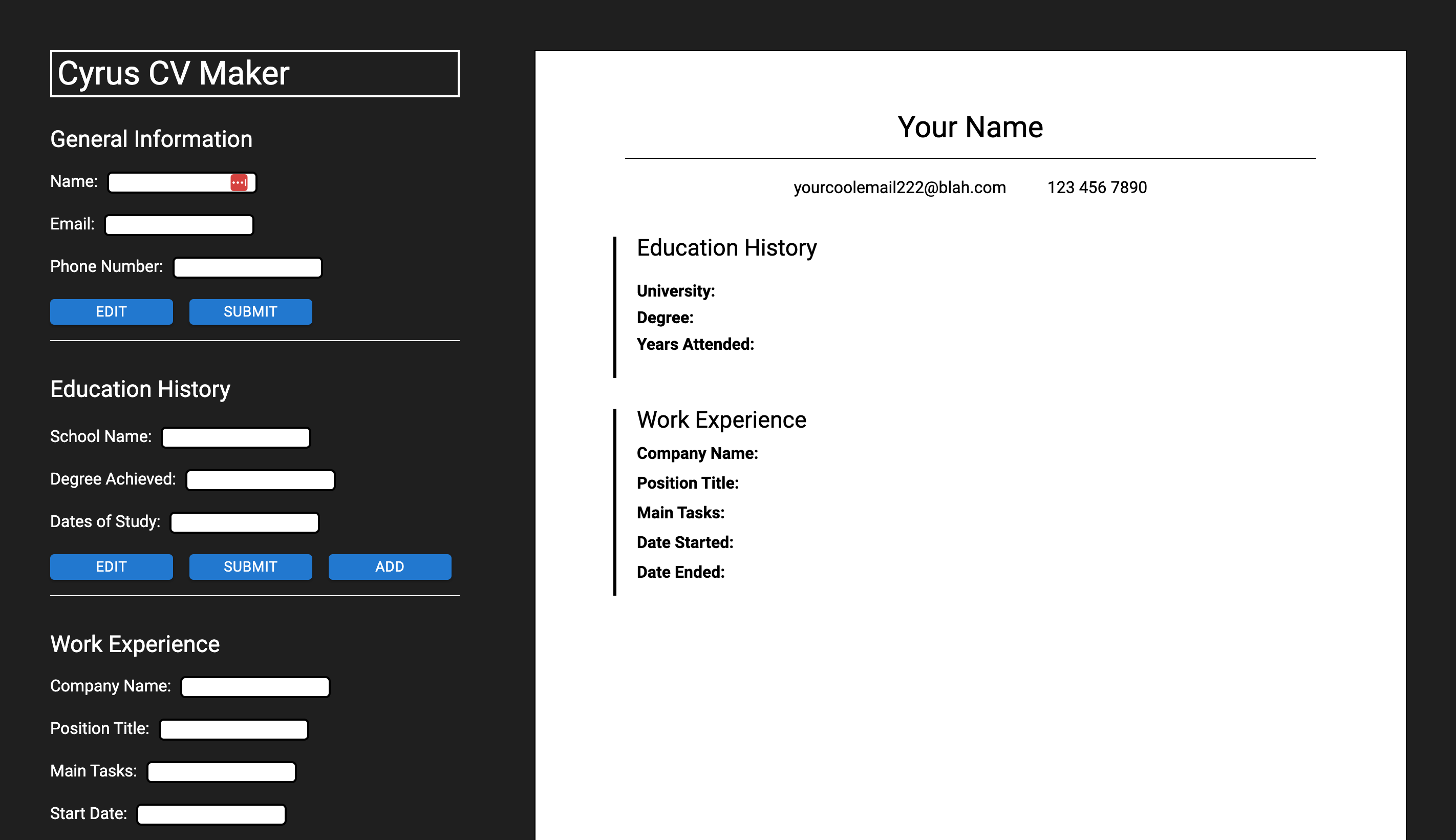Viewport: 1456px width, 840px height.
Task: Click the Degree Achieved input field
Action: pyautogui.click(x=260, y=479)
